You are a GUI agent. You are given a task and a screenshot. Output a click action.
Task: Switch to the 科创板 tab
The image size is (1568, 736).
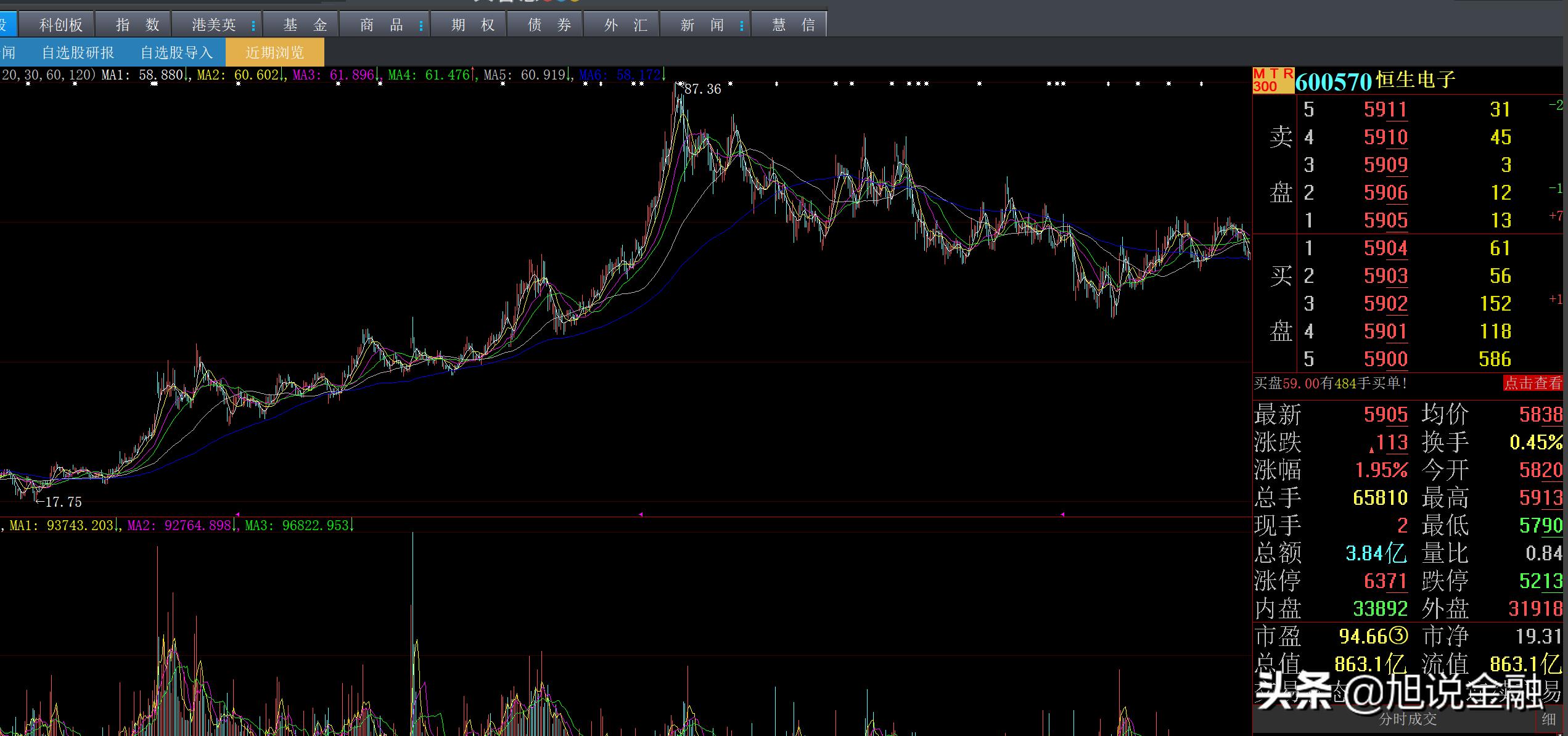point(60,25)
